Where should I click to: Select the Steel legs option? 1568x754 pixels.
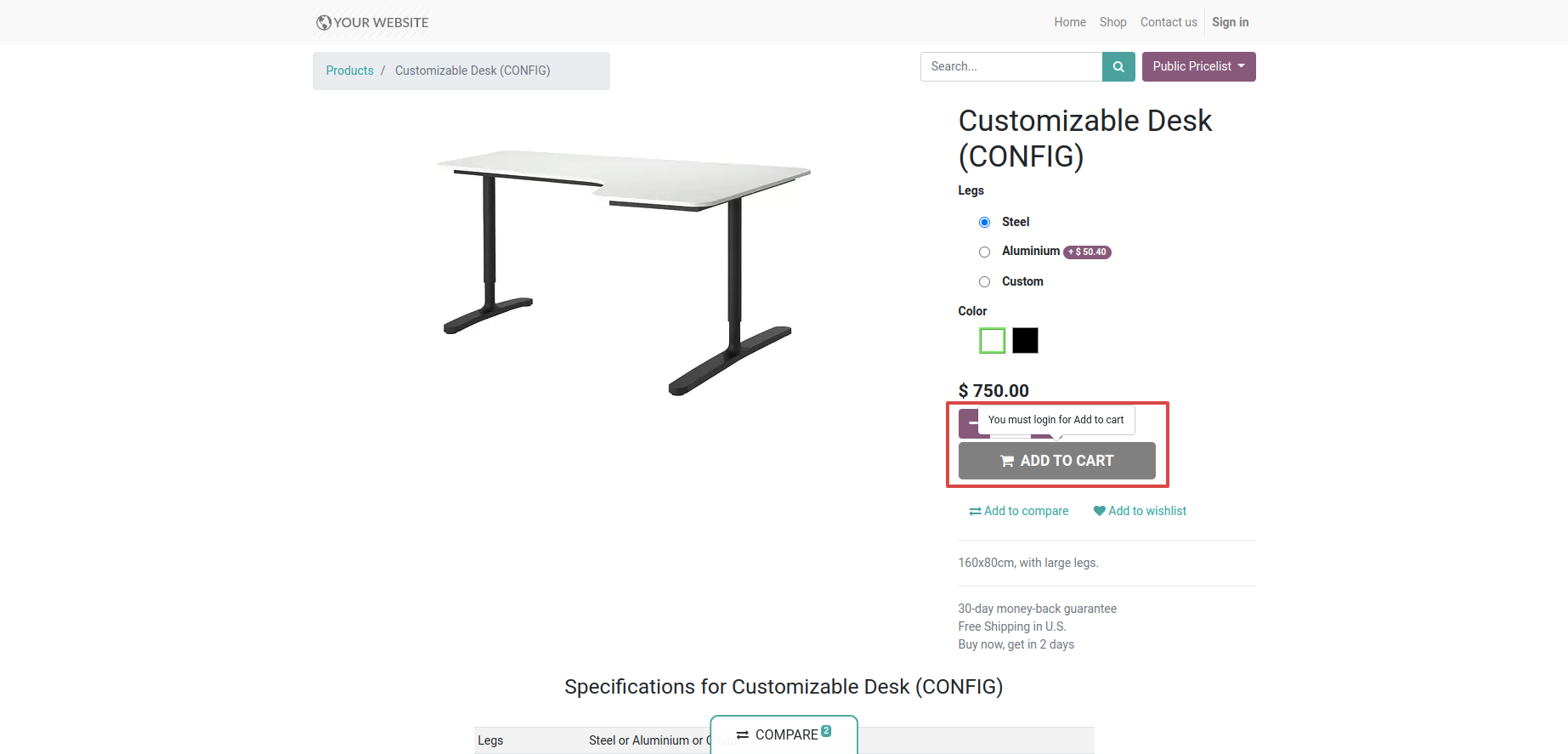tap(984, 222)
